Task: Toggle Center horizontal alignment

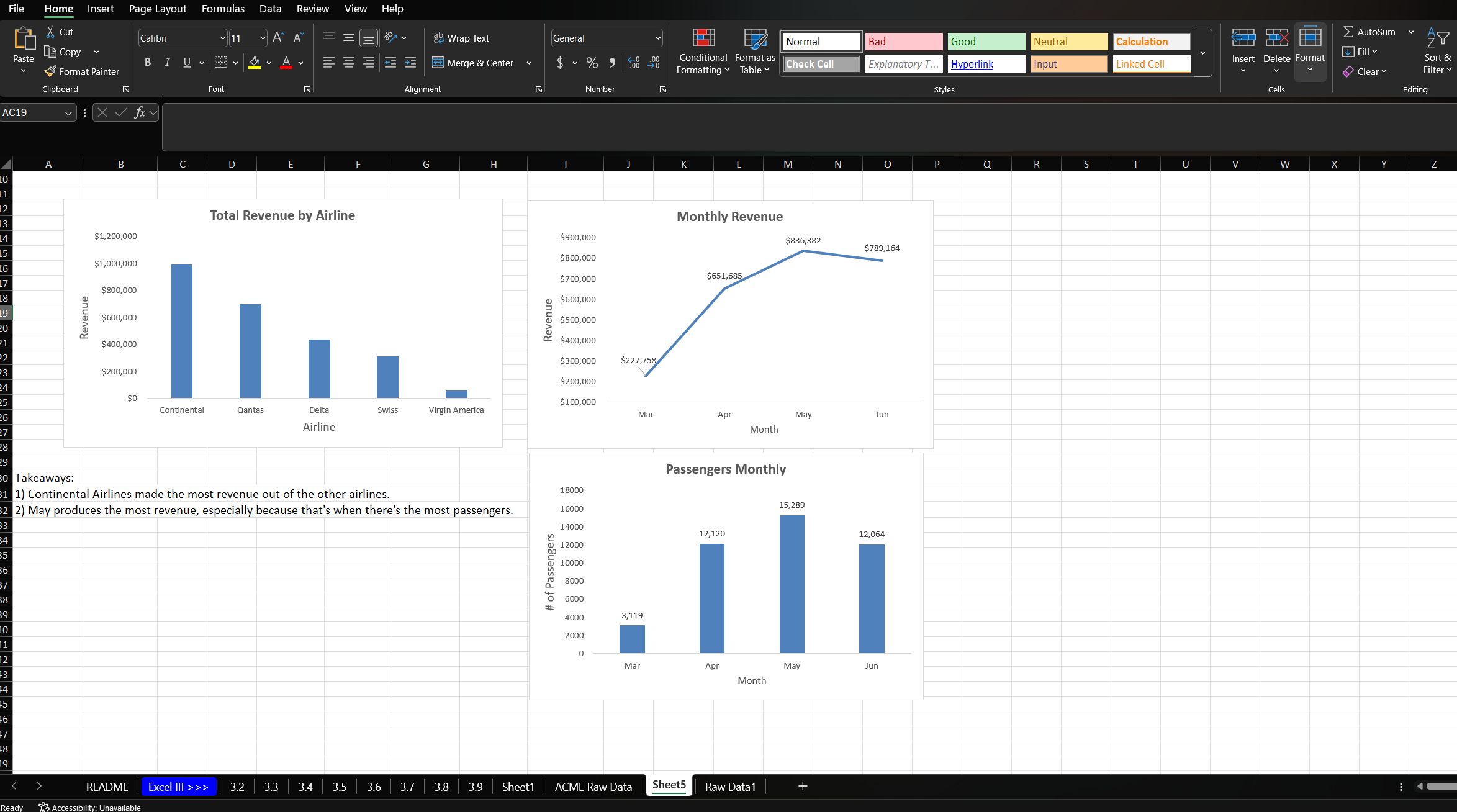Action: click(349, 63)
